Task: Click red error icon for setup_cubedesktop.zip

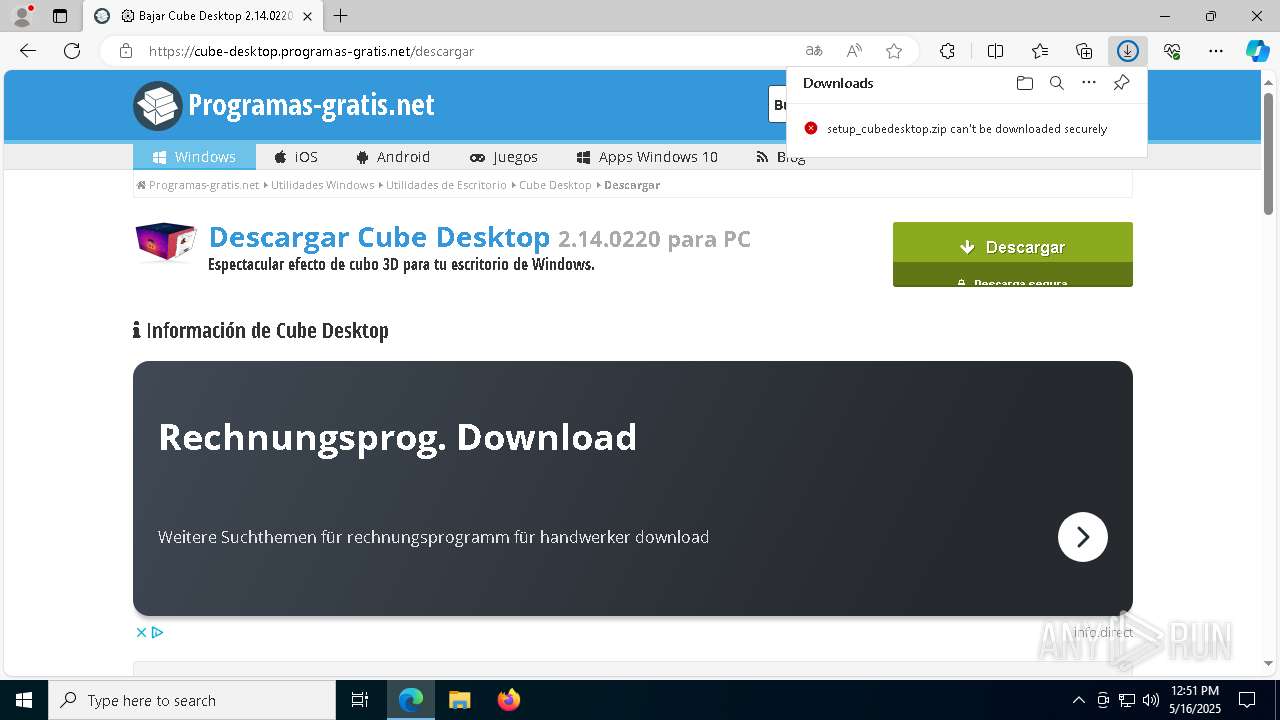Action: [x=811, y=128]
